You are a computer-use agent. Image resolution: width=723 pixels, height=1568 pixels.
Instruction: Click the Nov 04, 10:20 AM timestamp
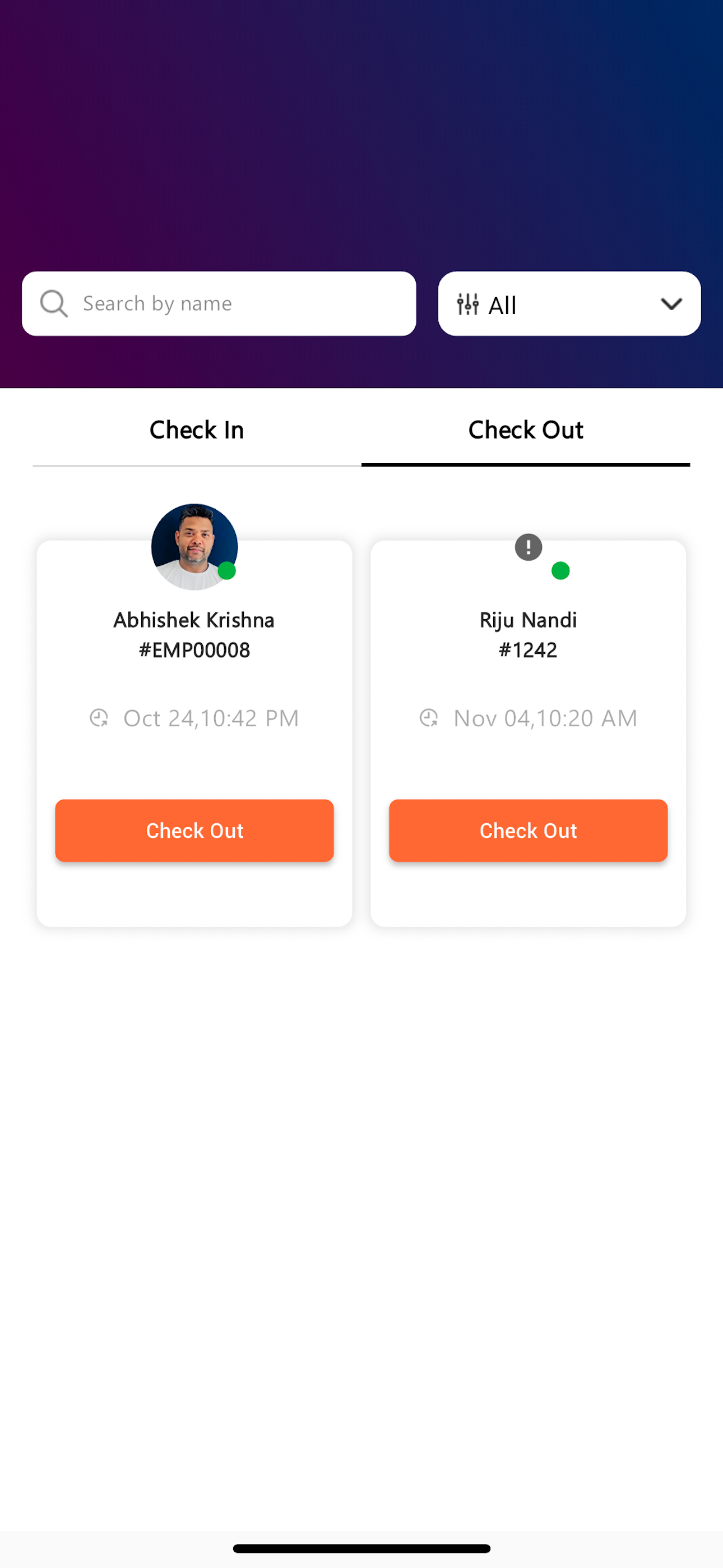click(545, 718)
